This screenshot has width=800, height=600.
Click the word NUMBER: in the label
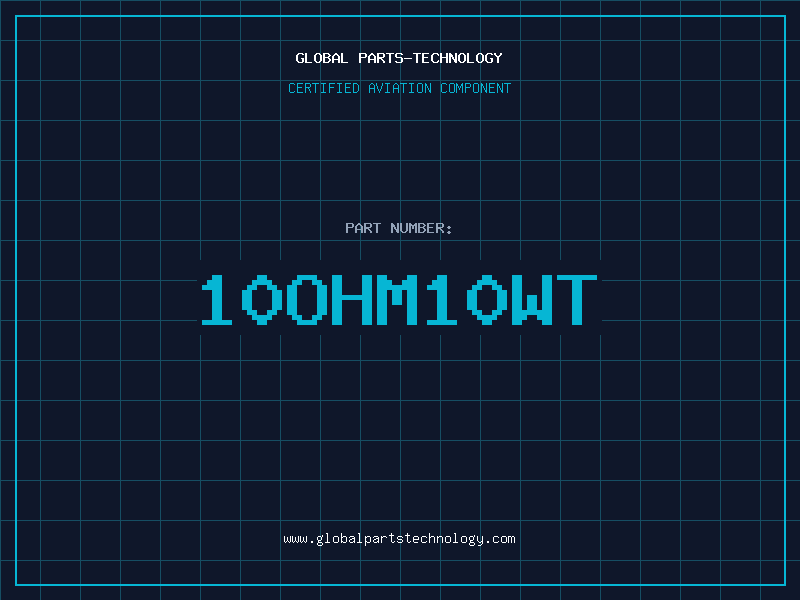click(x=421, y=228)
